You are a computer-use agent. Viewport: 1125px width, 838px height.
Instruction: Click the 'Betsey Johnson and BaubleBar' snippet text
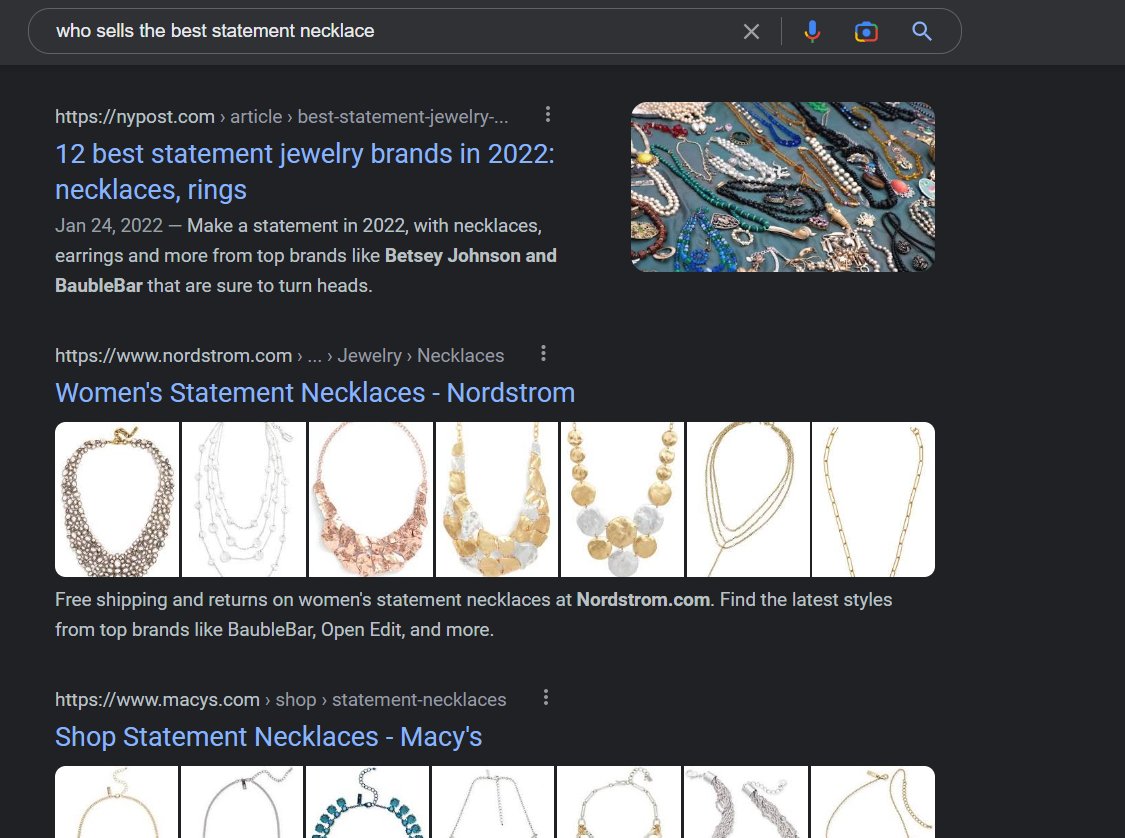(306, 270)
